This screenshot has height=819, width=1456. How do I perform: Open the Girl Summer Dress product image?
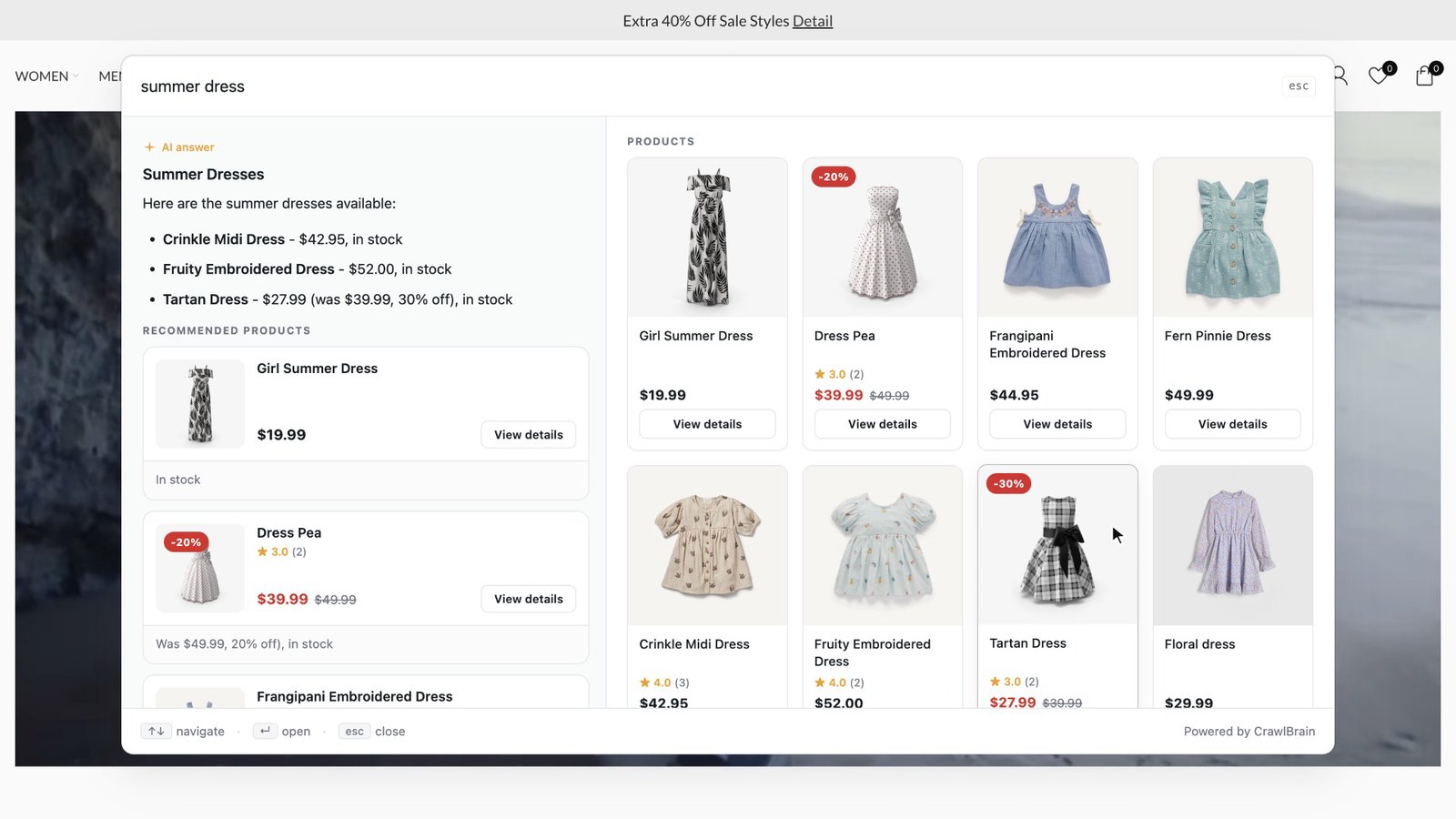(707, 238)
